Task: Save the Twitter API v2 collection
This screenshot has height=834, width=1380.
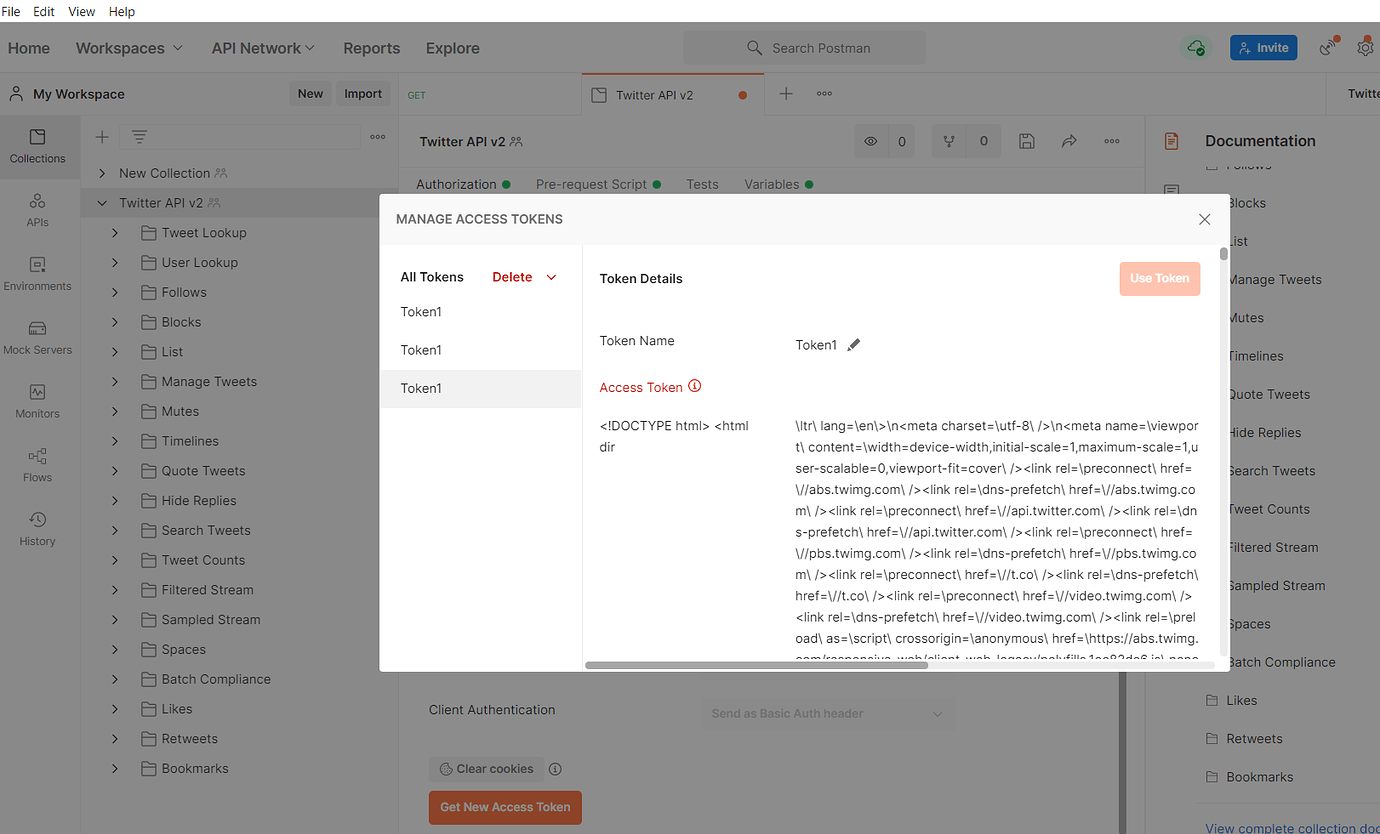Action: tap(1026, 141)
